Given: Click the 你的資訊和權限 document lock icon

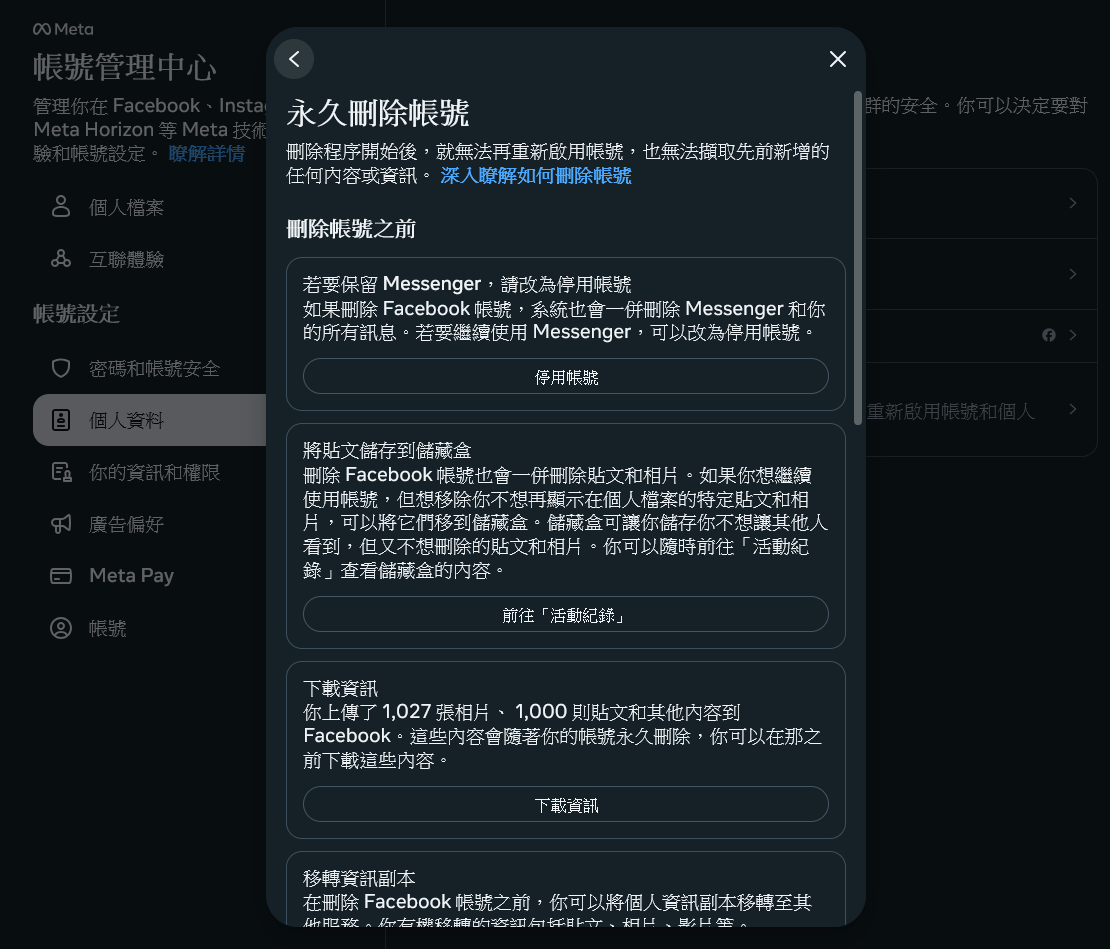Looking at the screenshot, I should tap(61, 472).
